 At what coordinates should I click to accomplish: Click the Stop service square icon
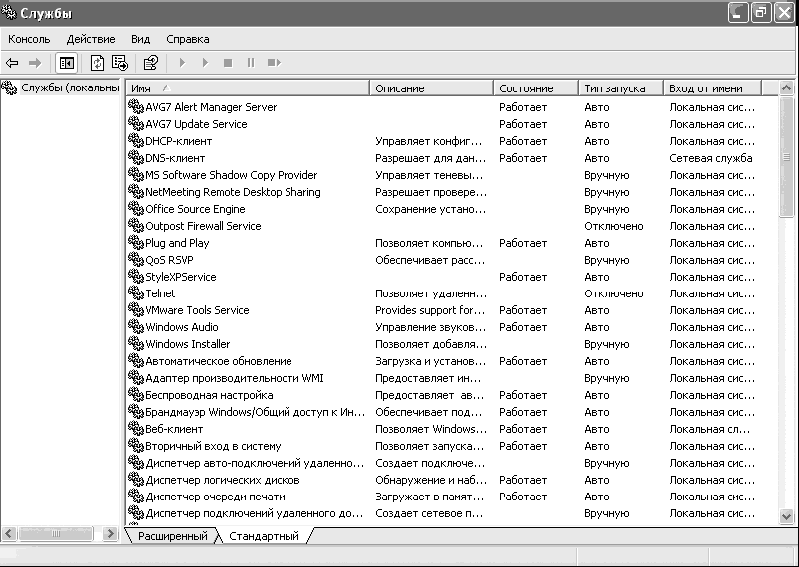228,63
